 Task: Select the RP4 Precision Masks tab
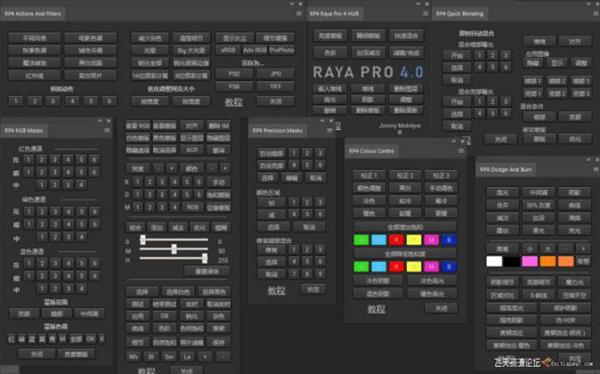click(x=277, y=131)
